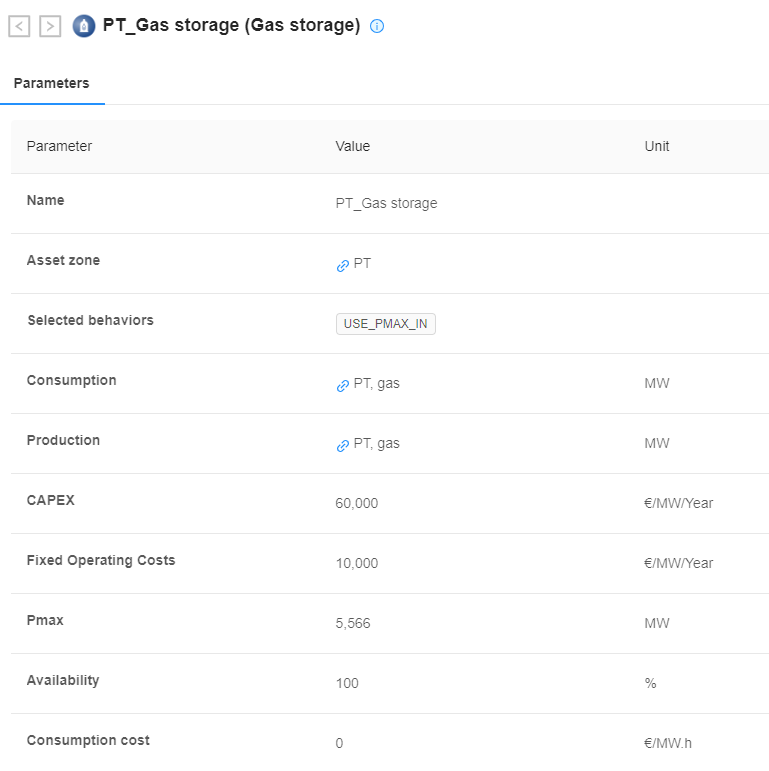Click the CAPEX value 60,000

356,503
